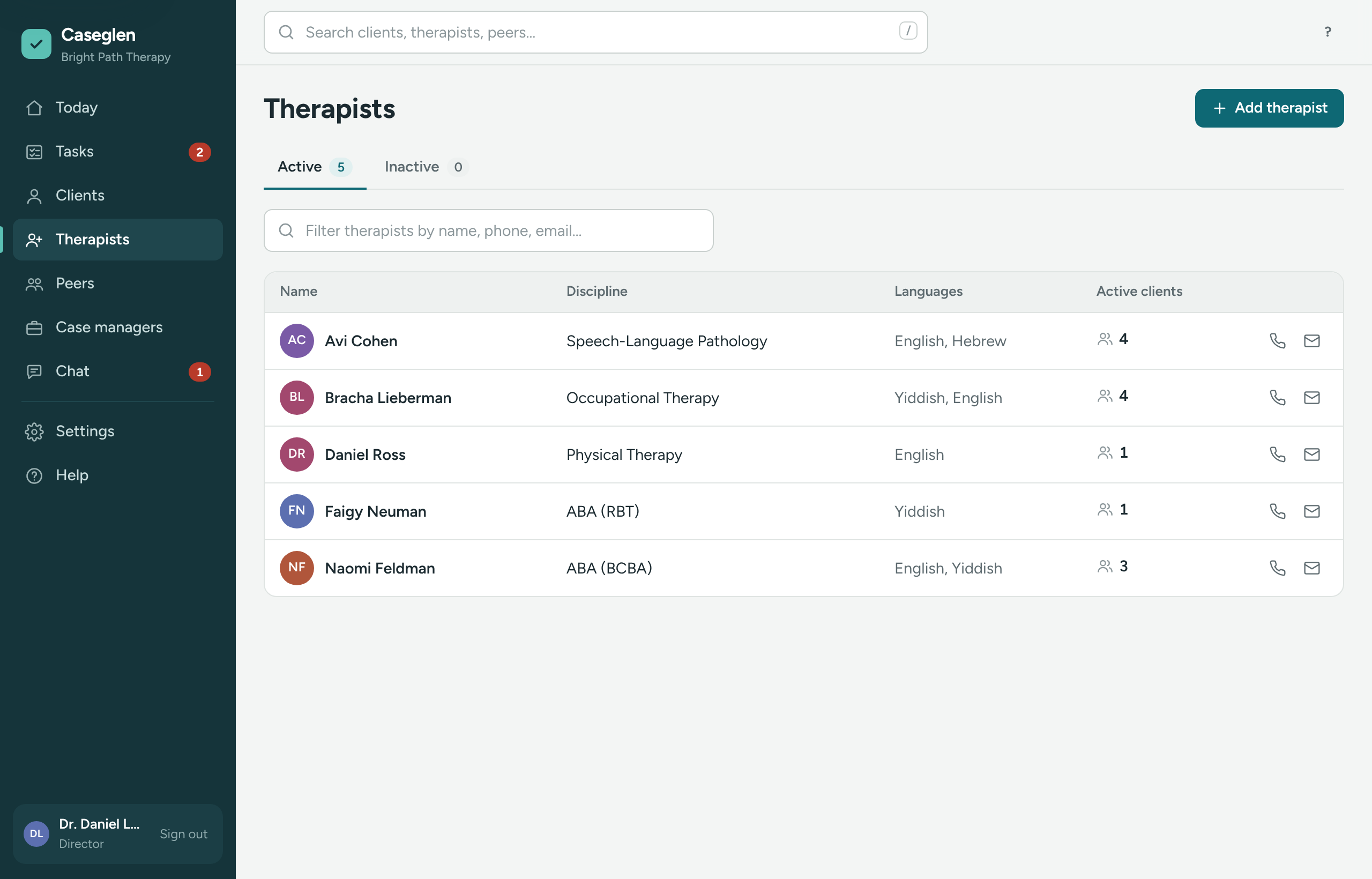
Task: Open Peers in the sidebar
Action: (x=117, y=284)
